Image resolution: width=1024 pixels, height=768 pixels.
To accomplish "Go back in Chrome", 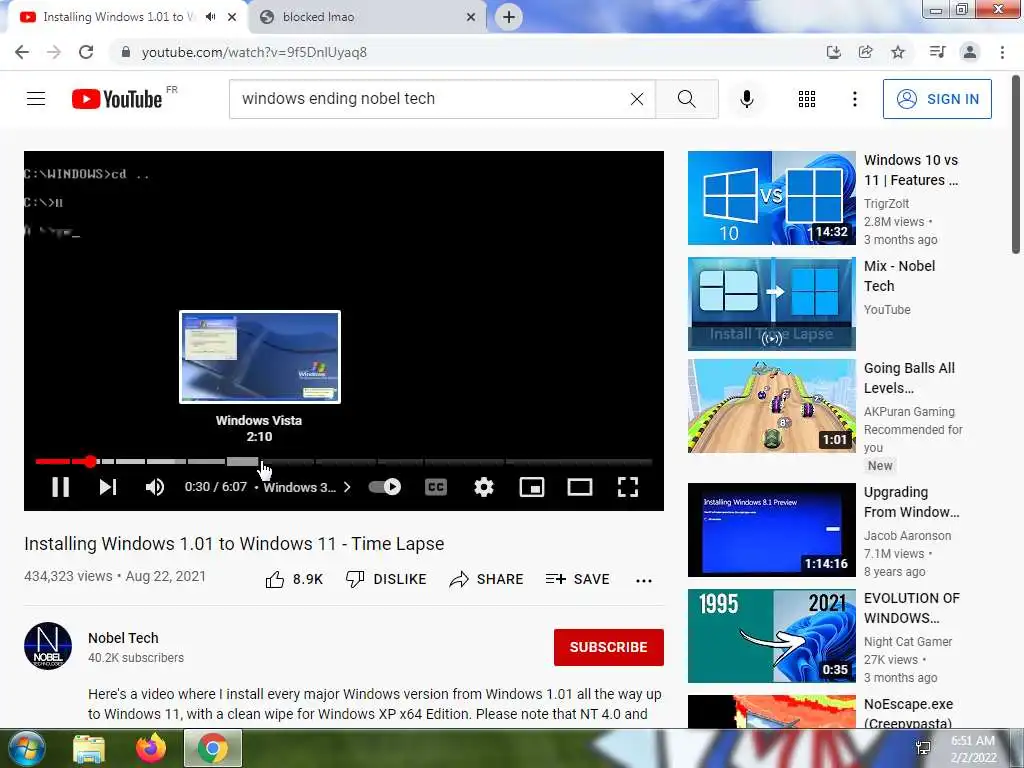I will pos(22,52).
